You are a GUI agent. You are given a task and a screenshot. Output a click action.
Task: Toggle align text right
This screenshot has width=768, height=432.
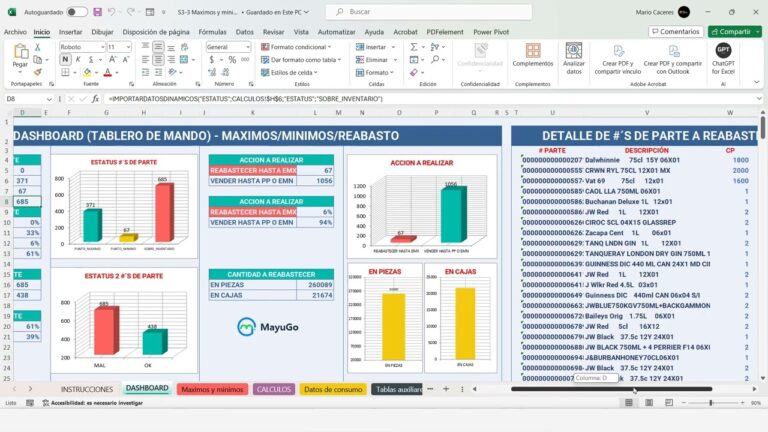pos(171,60)
